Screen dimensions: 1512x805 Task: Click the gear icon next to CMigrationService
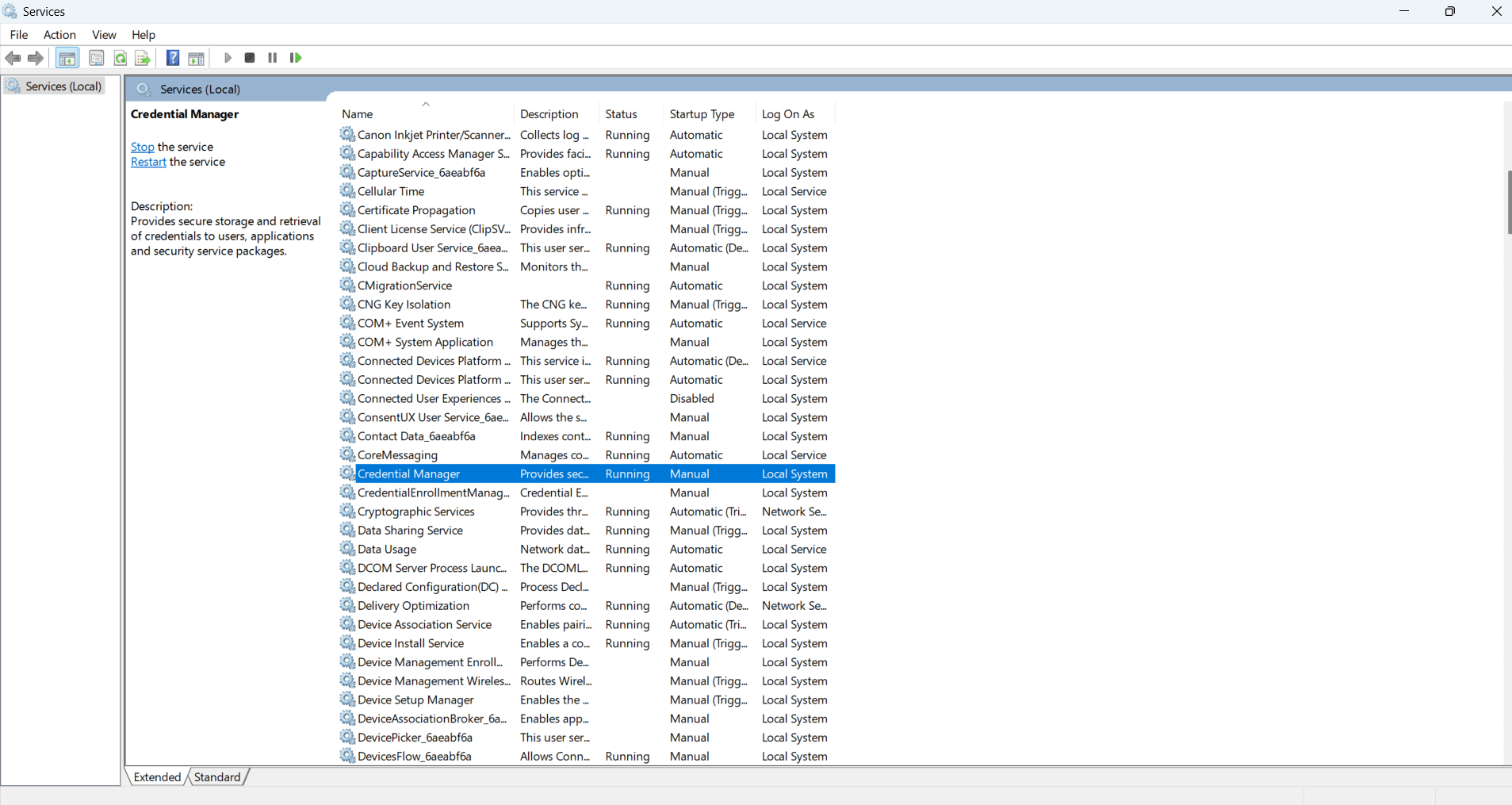(x=347, y=286)
